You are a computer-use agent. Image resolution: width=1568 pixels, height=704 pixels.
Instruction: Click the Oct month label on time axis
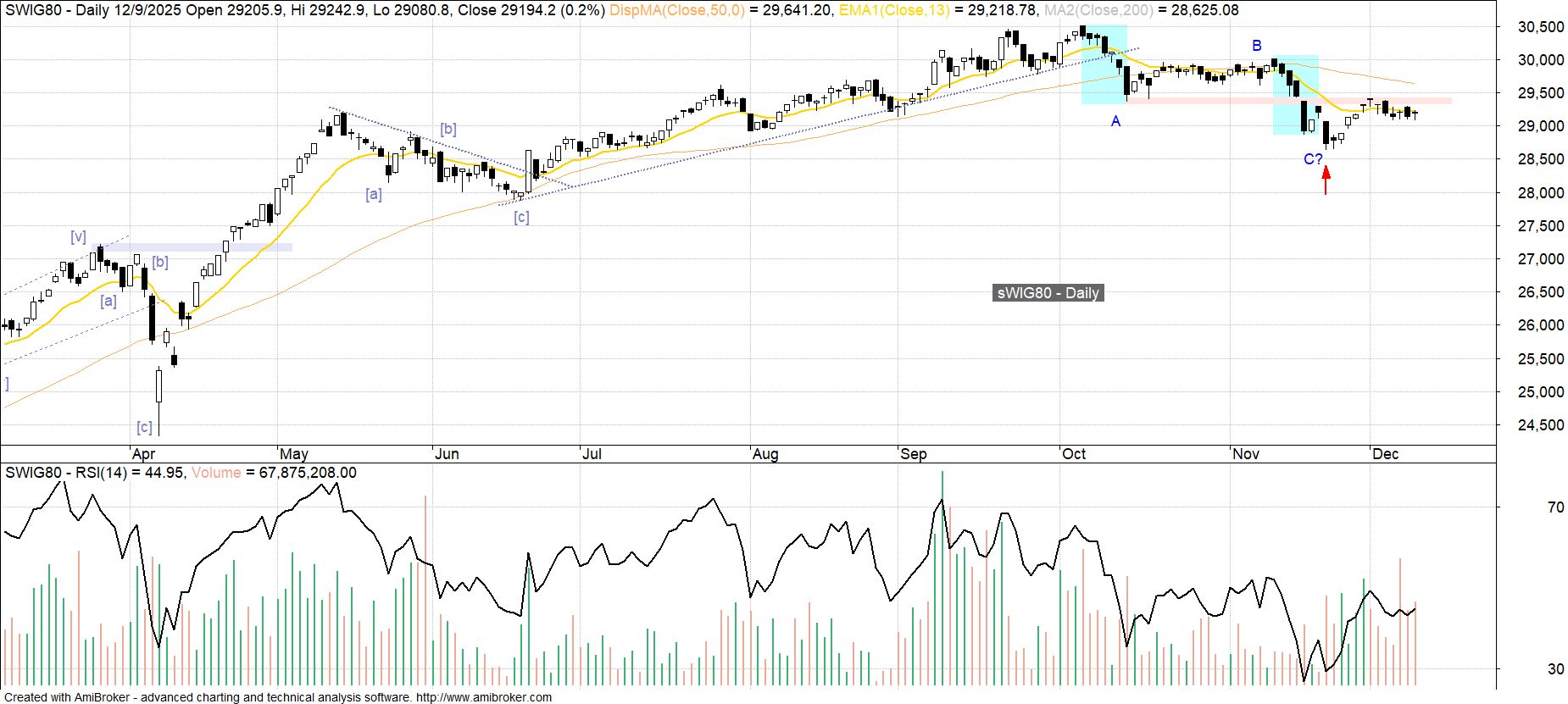pos(1074,454)
